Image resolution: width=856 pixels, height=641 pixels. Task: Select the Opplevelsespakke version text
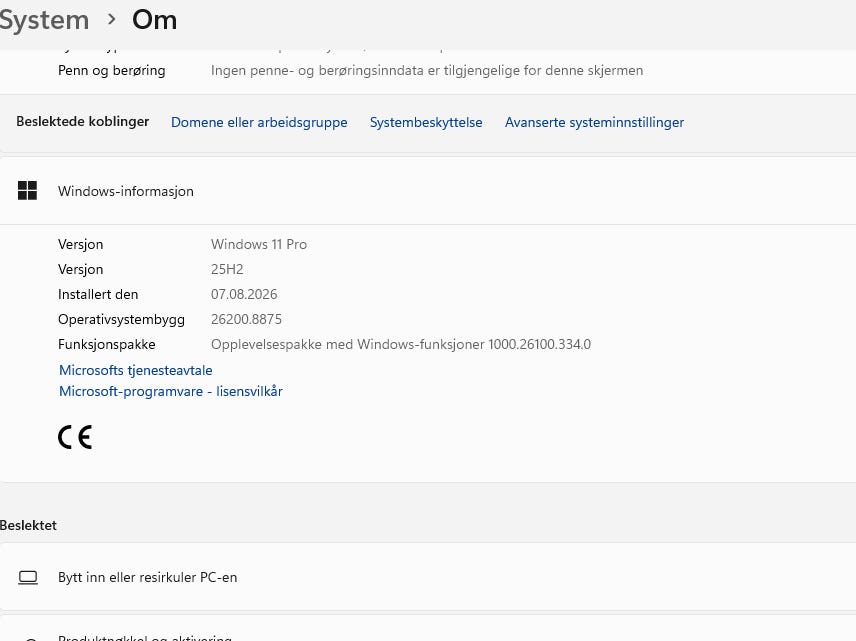click(401, 345)
